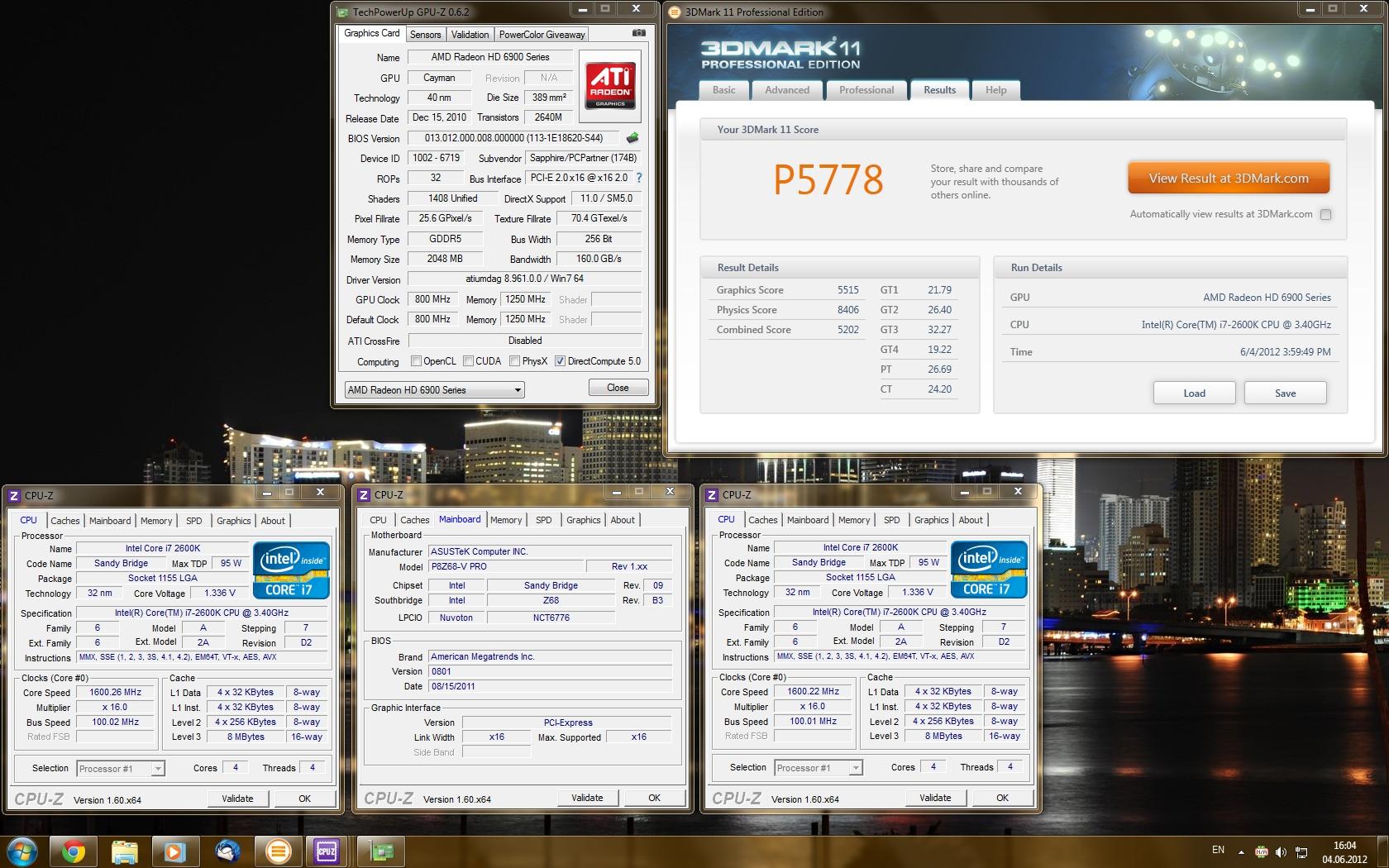This screenshot has width=1389, height=868.
Task: Click the Load button in Run Details
Action: coord(1194,393)
